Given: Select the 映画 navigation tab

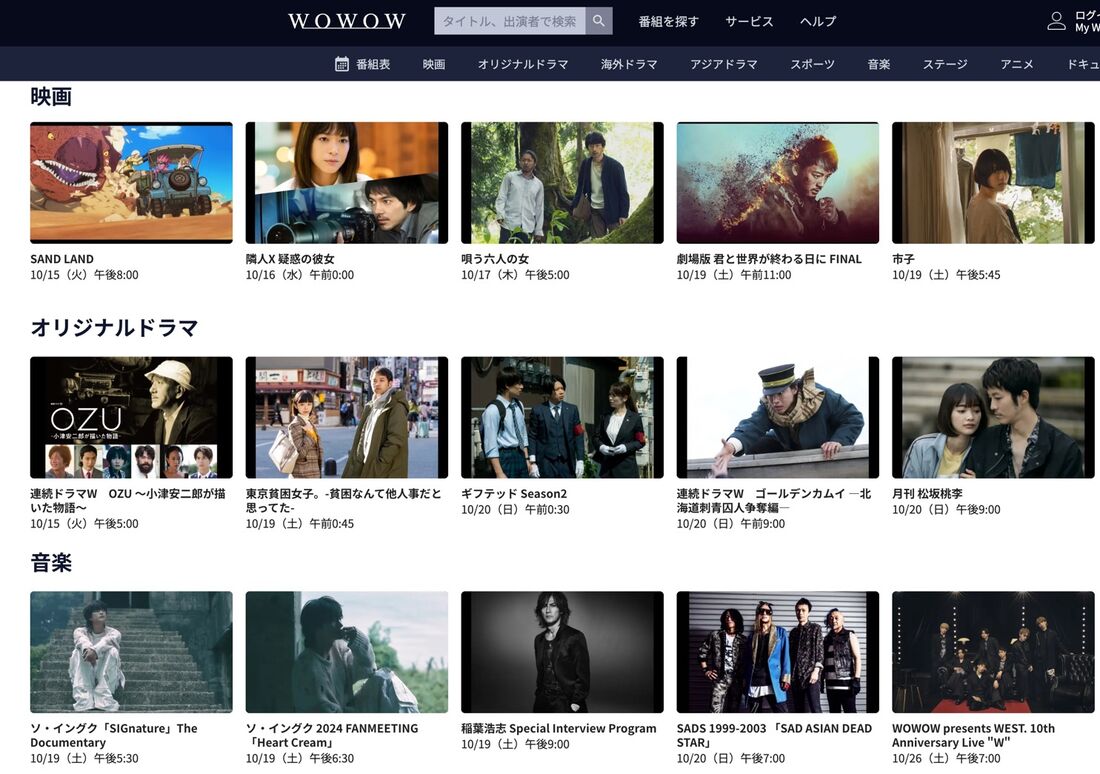Looking at the screenshot, I should pos(434,64).
